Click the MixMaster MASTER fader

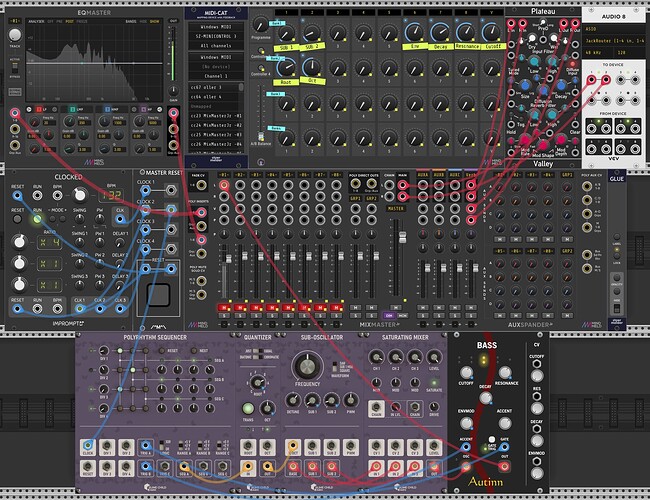pyautogui.click(x=402, y=238)
